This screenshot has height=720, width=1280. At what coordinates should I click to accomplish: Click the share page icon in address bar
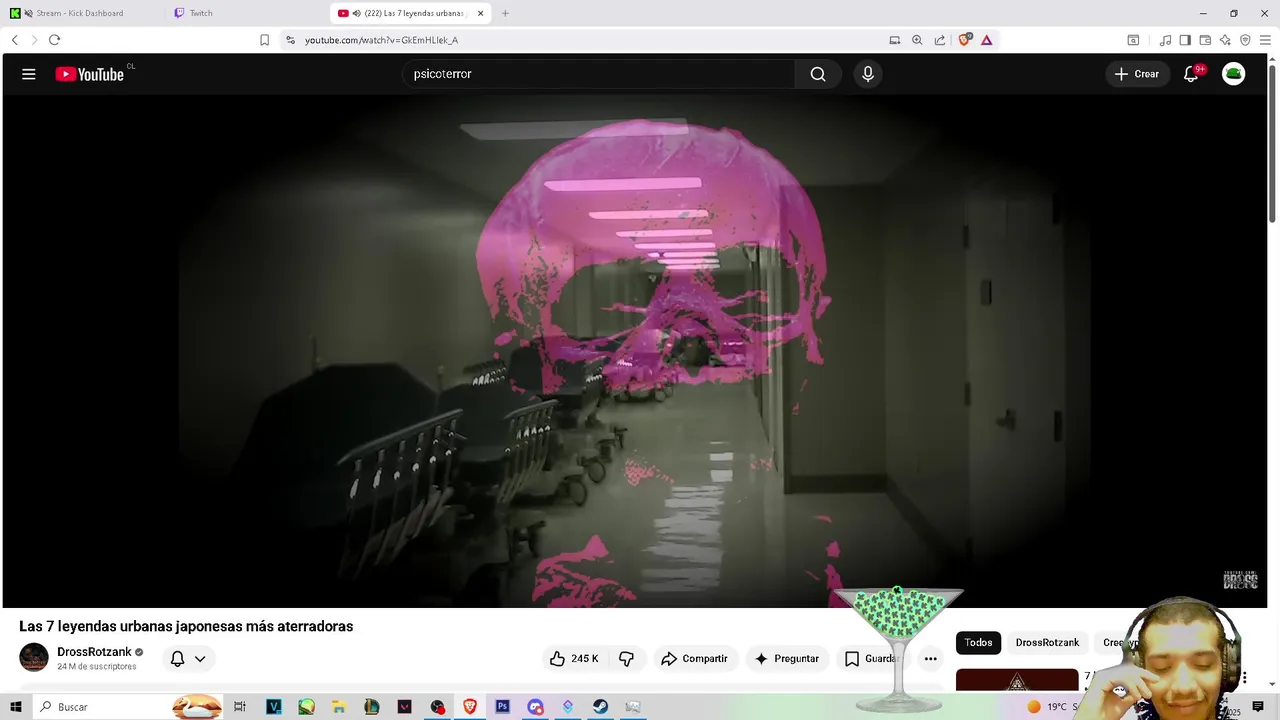coord(940,40)
